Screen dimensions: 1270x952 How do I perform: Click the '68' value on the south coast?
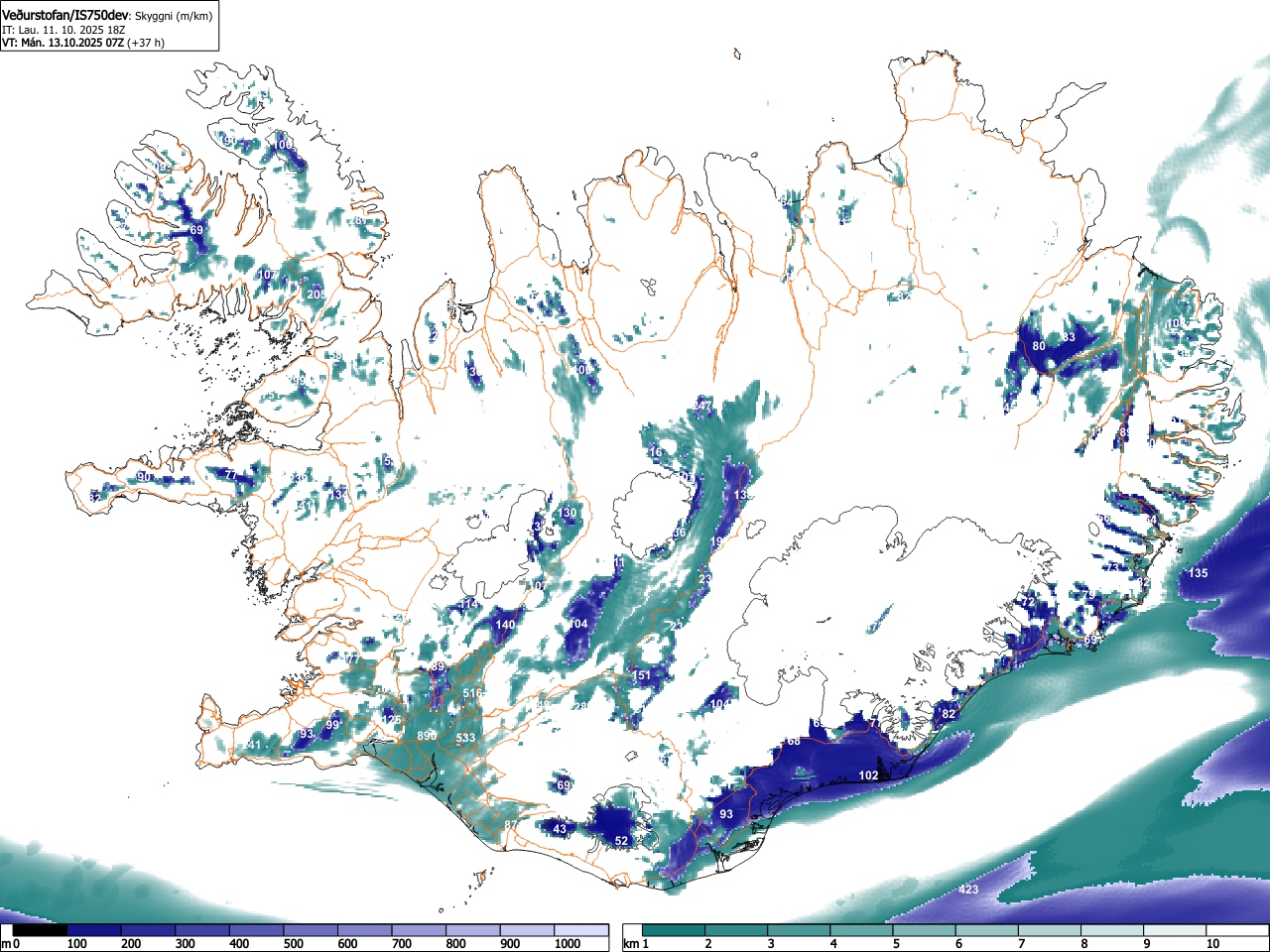click(x=794, y=742)
